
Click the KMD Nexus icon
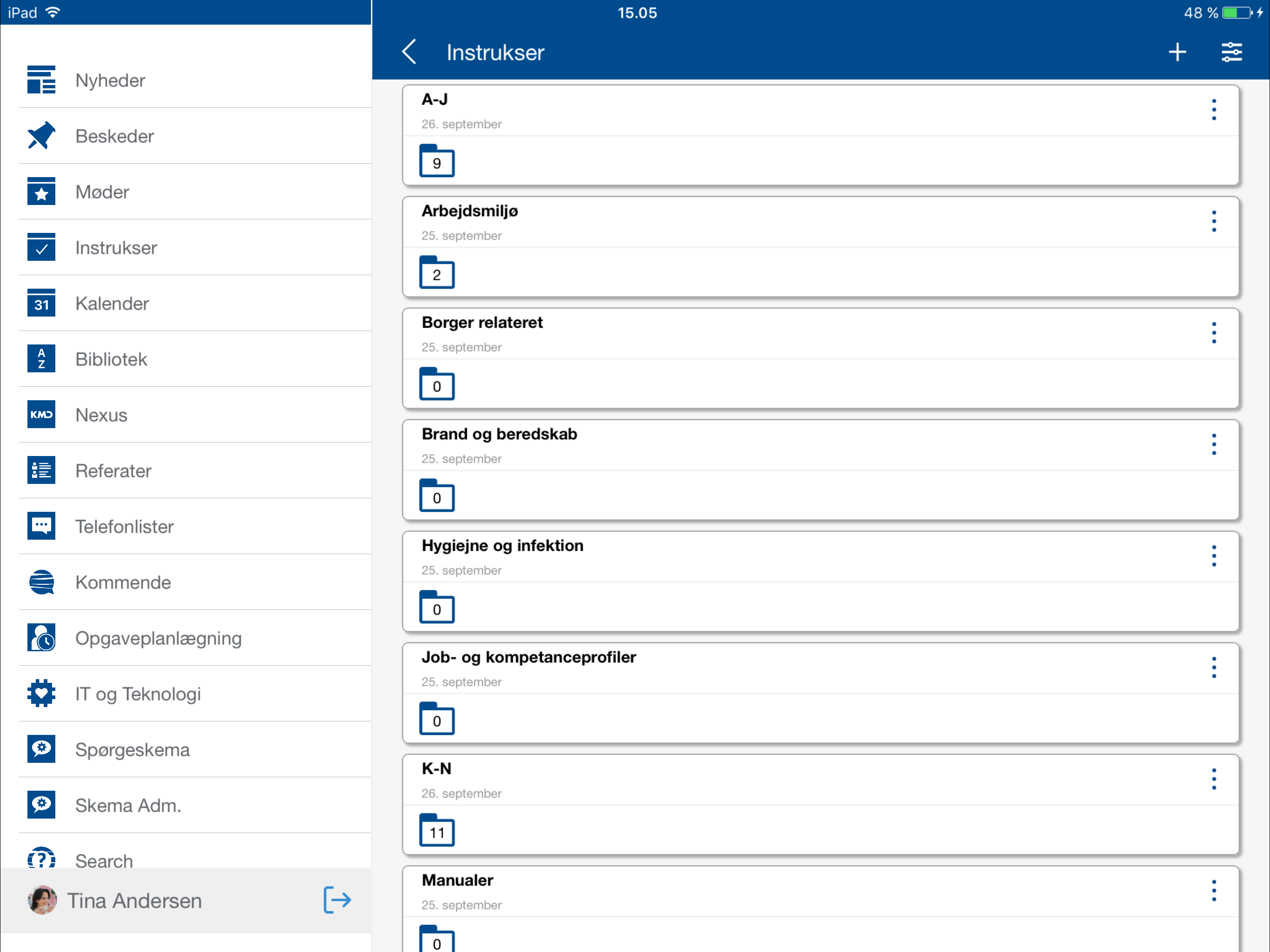coord(41,414)
